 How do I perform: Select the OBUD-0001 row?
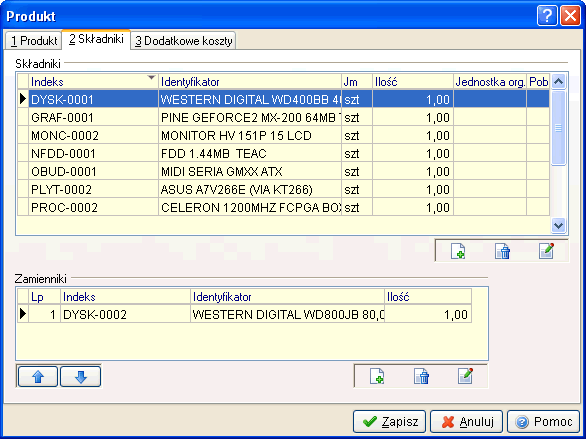[x=284, y=171]
